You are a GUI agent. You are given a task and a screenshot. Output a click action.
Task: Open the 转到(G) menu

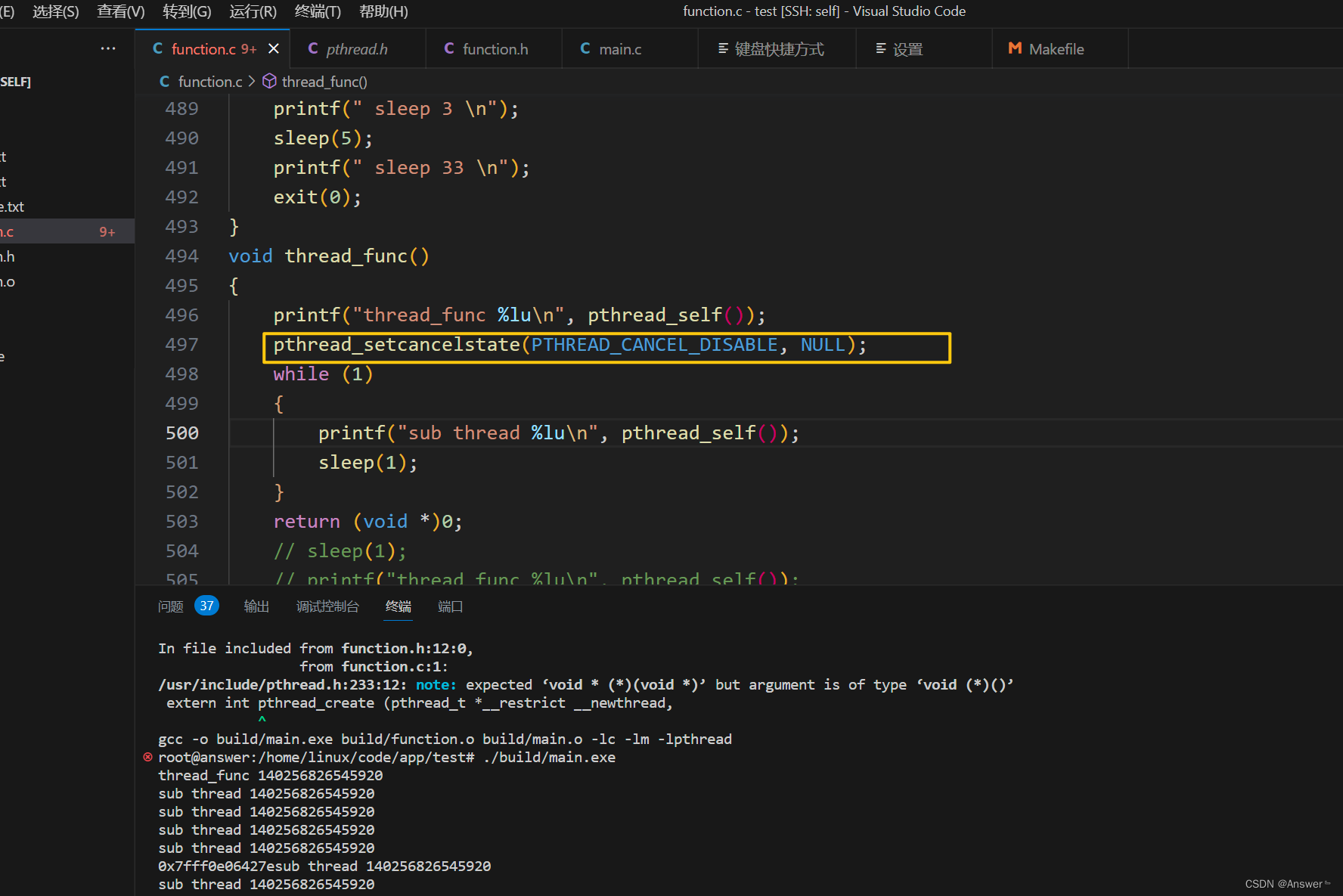click(x=187, y=11)
